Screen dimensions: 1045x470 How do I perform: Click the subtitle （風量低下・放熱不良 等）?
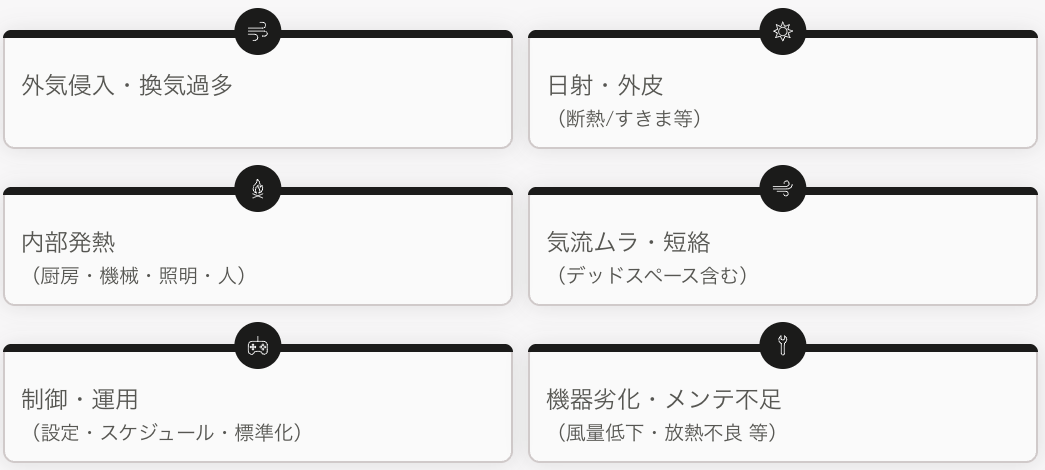pyautogui.click(x=665, y=432)
